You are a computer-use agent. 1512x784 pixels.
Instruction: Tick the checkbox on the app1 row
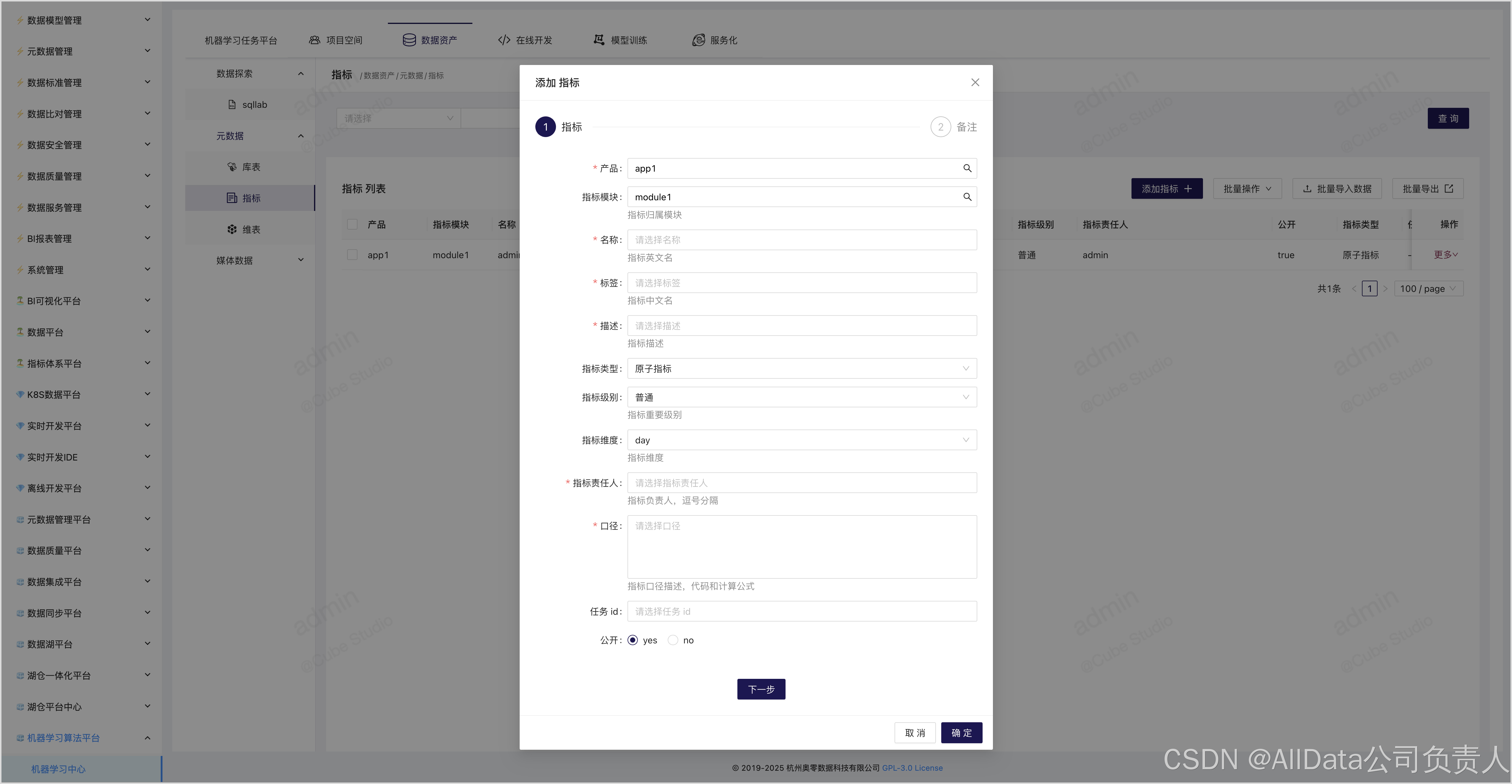coord(352,255)
